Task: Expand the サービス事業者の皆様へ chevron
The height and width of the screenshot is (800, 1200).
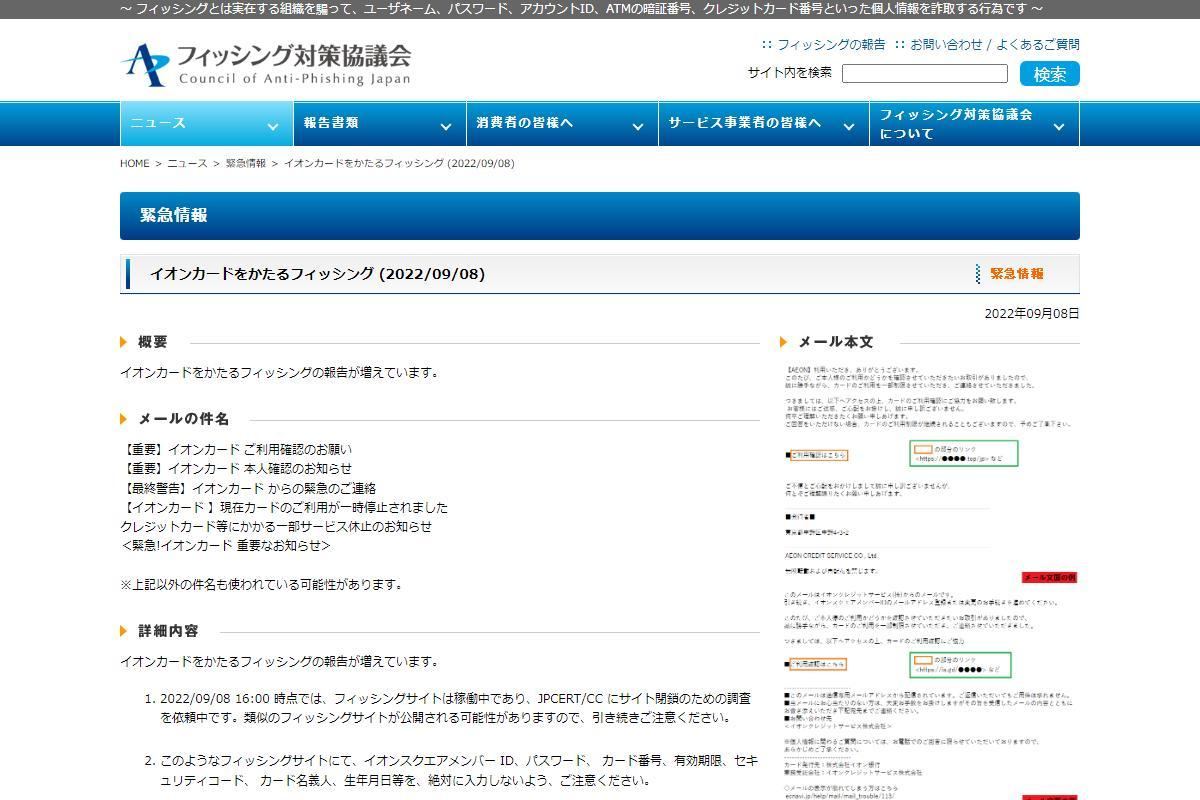Action: pos(848,126)
